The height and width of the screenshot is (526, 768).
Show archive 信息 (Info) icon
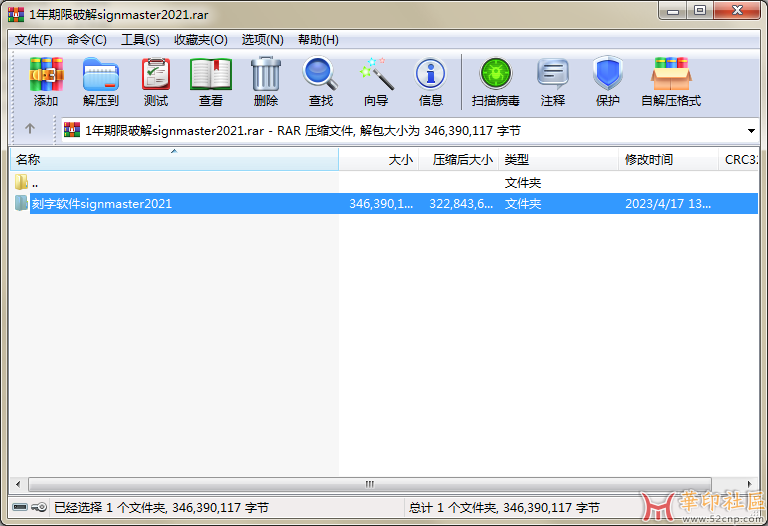click(431, 74)
